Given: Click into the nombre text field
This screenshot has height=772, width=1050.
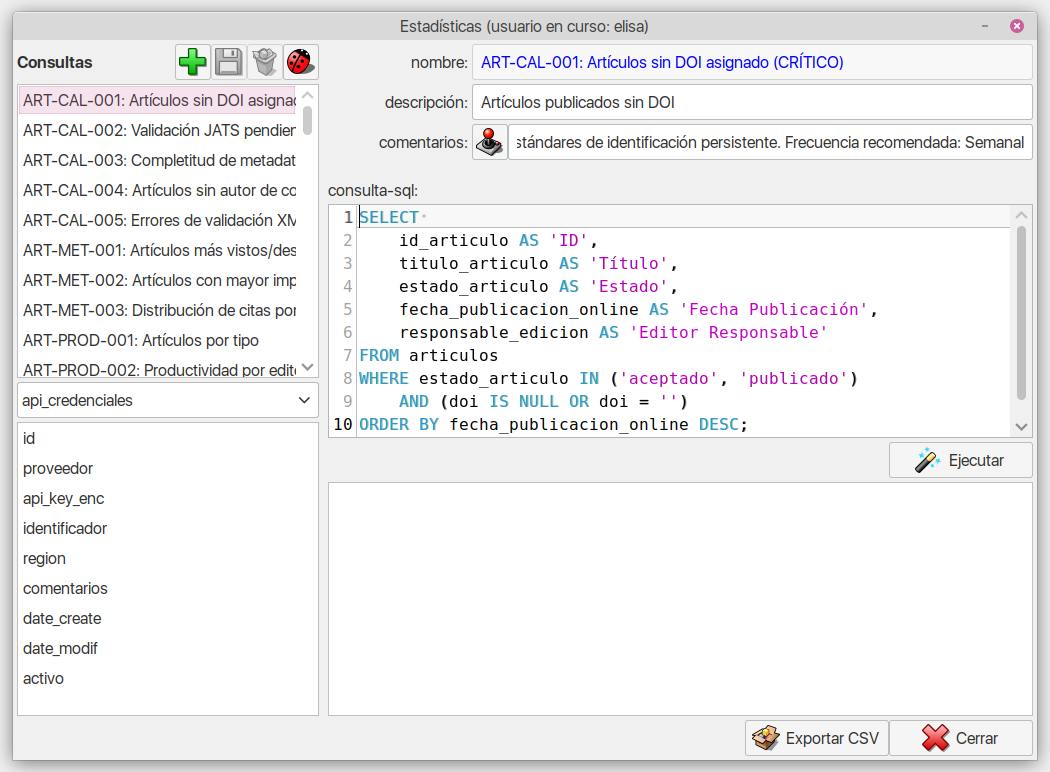Looking at the screenshot, I should point(751,62).
